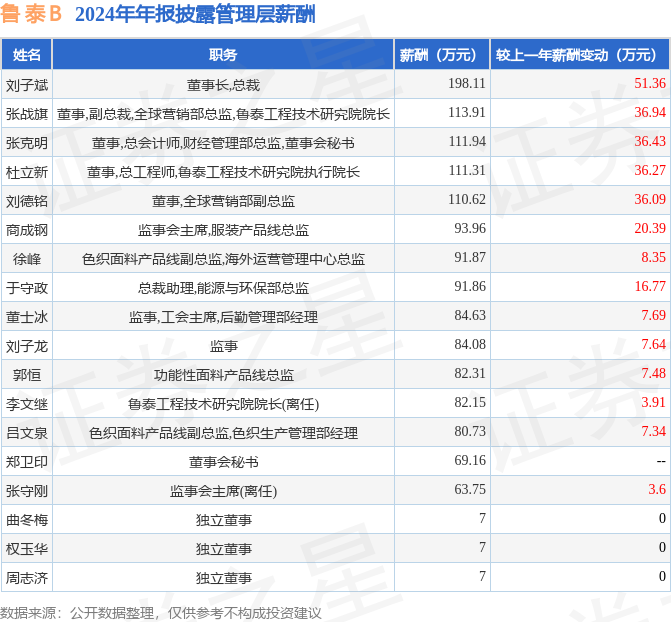Image resolution: width=671 pixels, height=622 pixels.
Task: Click the salary value 111.31
Action: [467, 170]
